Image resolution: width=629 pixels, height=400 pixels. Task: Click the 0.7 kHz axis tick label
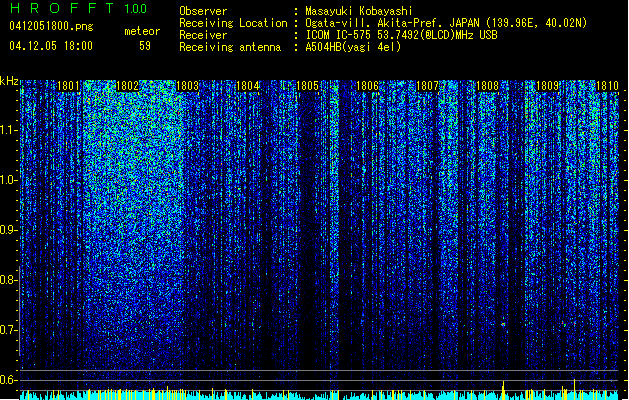pos(9,330)
